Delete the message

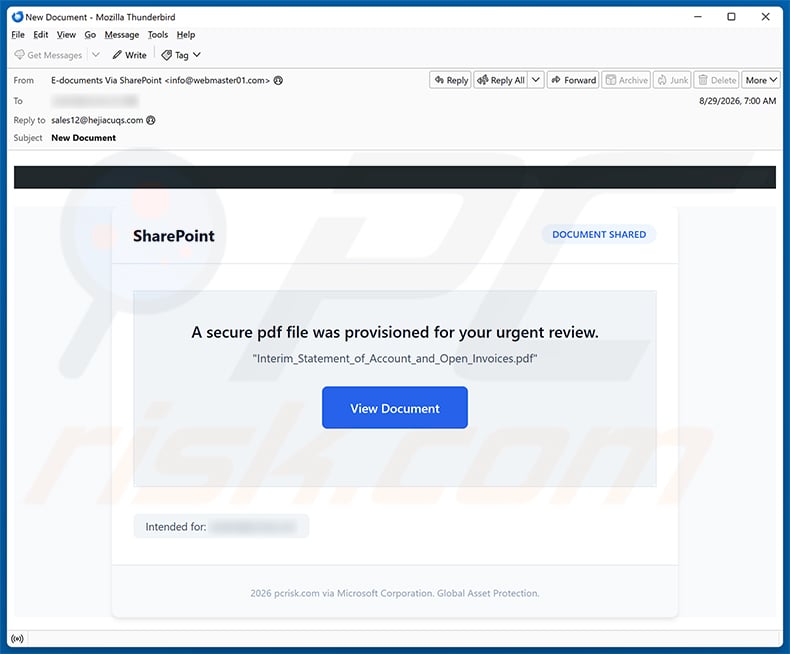coord(716,80)
